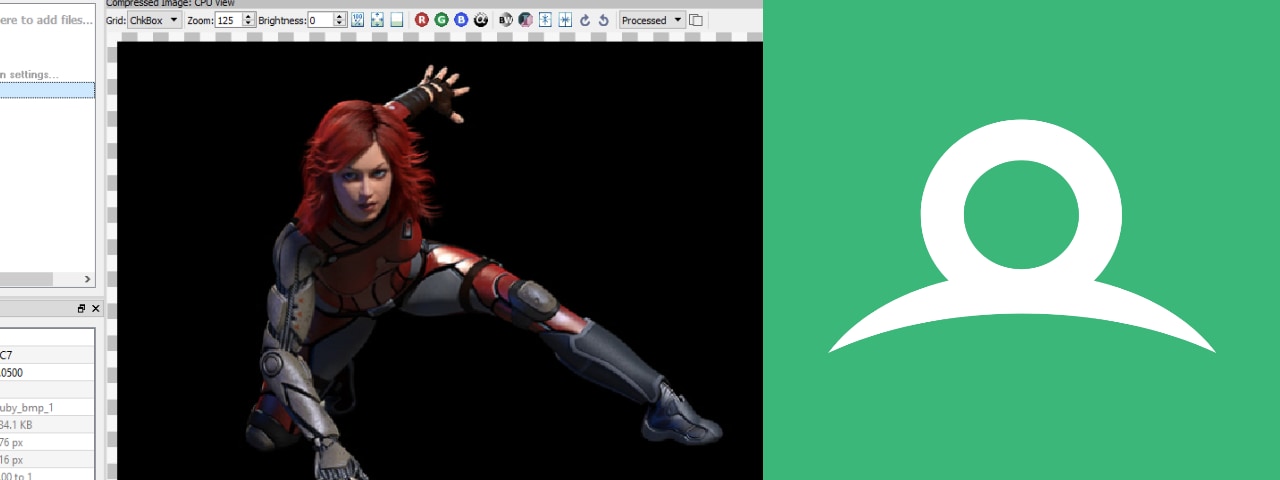The image size is (1280, 480).
Task: Click the rotate counter-clockwise arrow icon
Action: click(604, 20)
